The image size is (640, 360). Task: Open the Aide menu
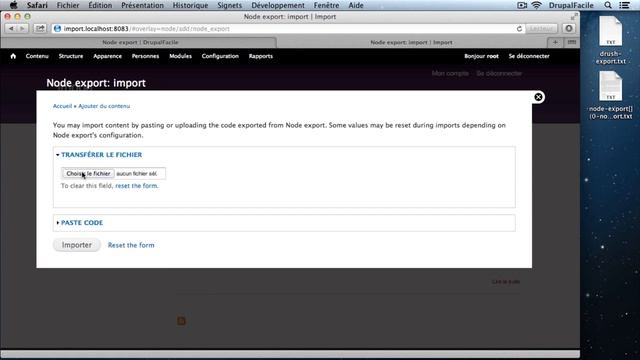pyautogui.click(x=356, y=5)
